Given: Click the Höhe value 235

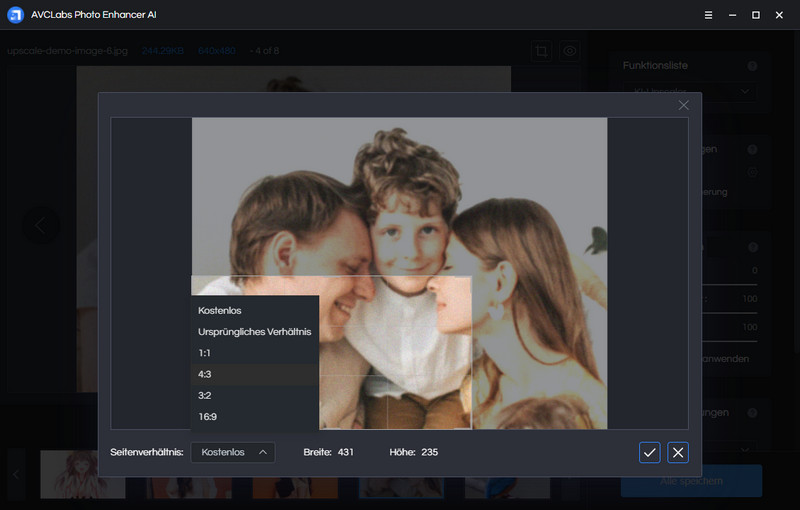Looking at the screenshot, I should (x=430, y=452).
